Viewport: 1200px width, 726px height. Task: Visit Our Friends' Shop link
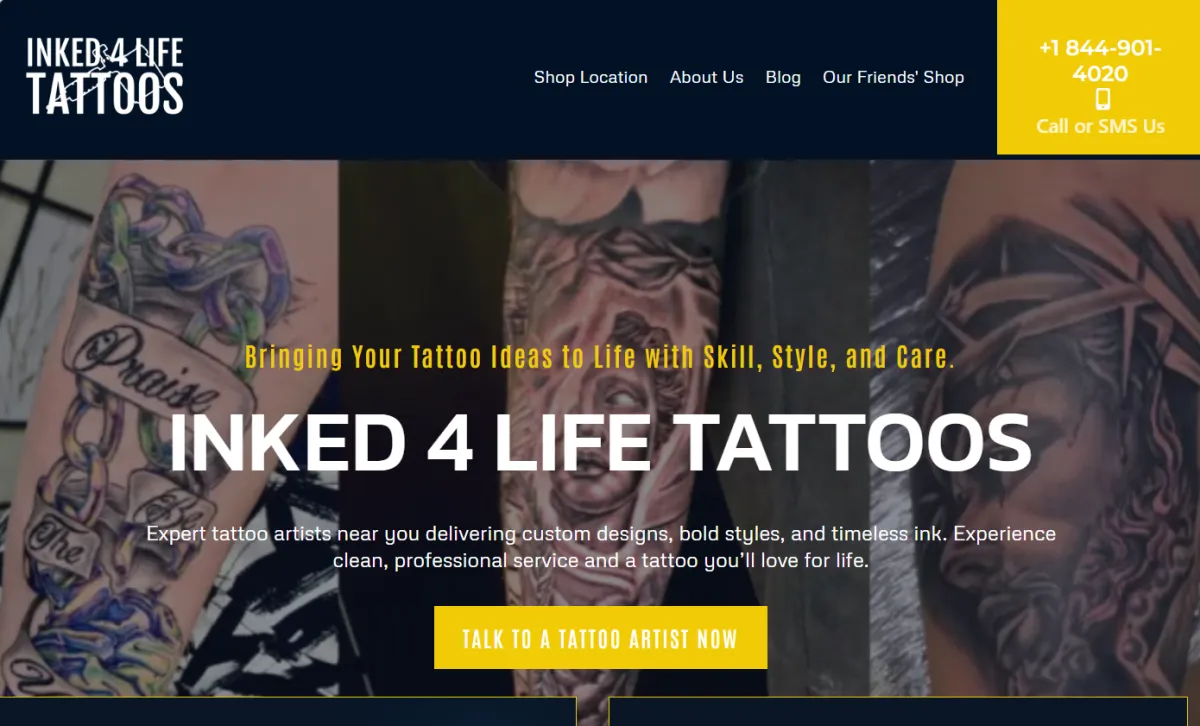point(893,77)
